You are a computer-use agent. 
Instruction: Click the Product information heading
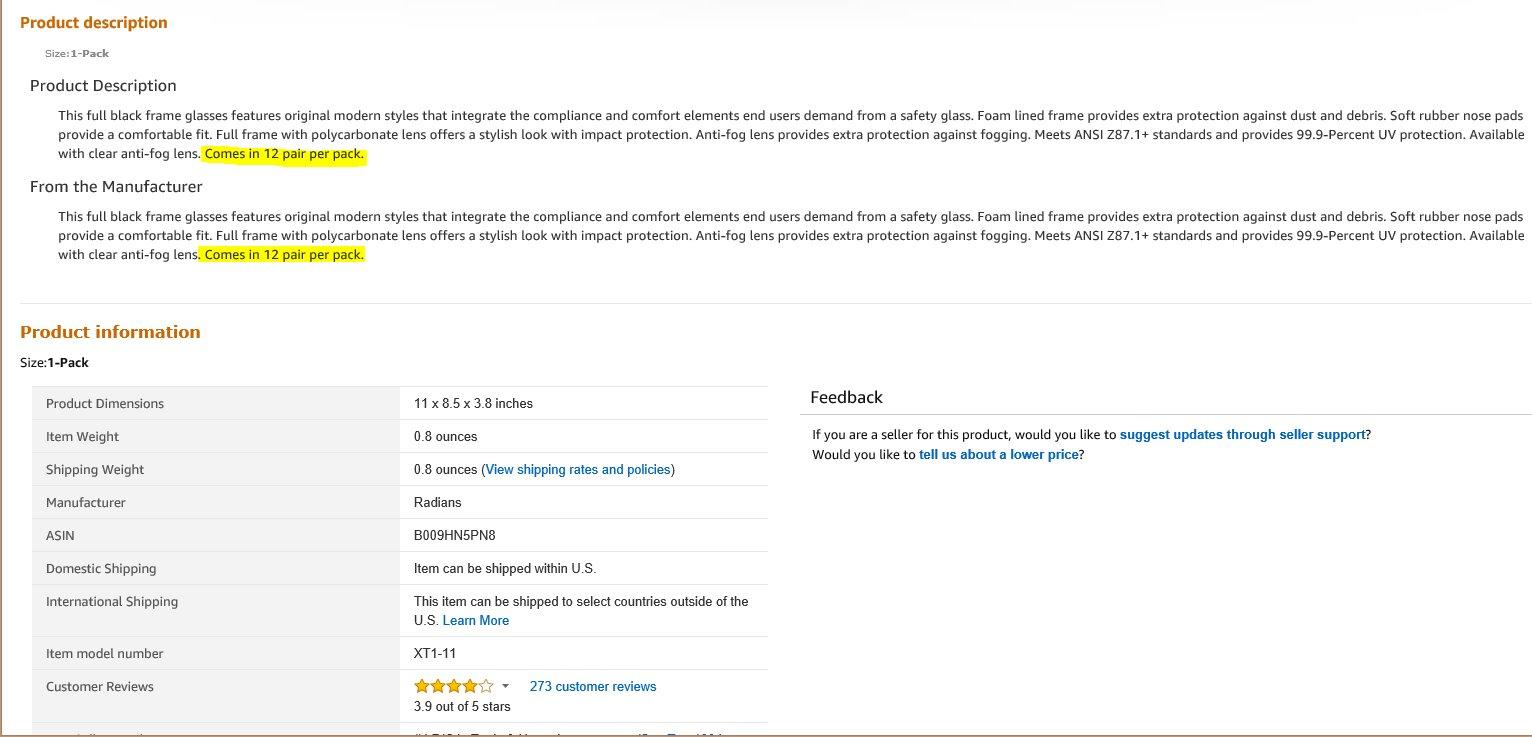pyautogui.click(x=110, y=332)
